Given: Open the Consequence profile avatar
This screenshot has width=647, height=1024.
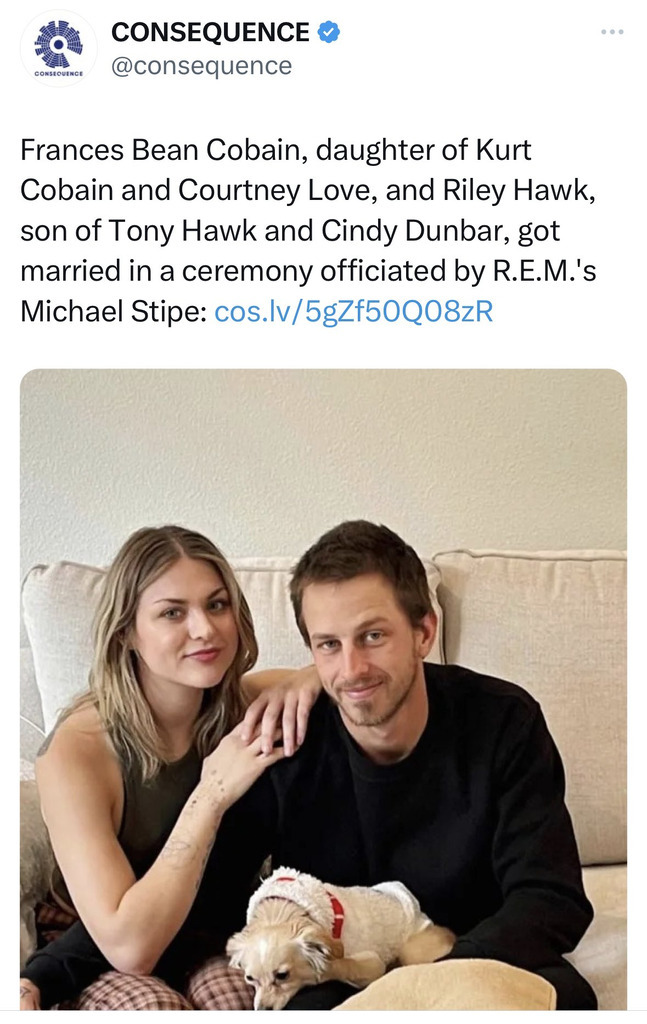Looking at the screenshot, I should [58, 48].
